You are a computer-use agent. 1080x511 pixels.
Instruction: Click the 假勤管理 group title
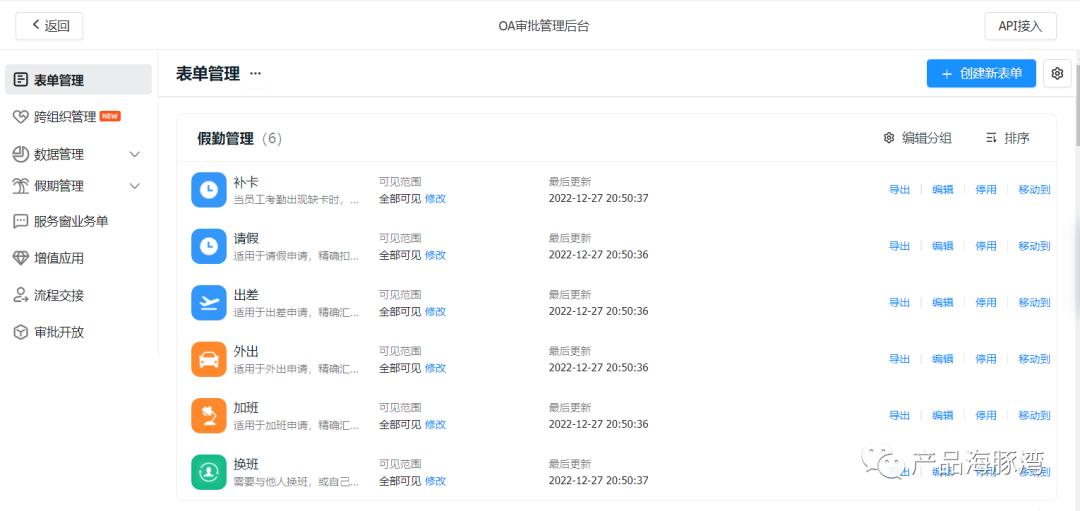click(225, 138)
